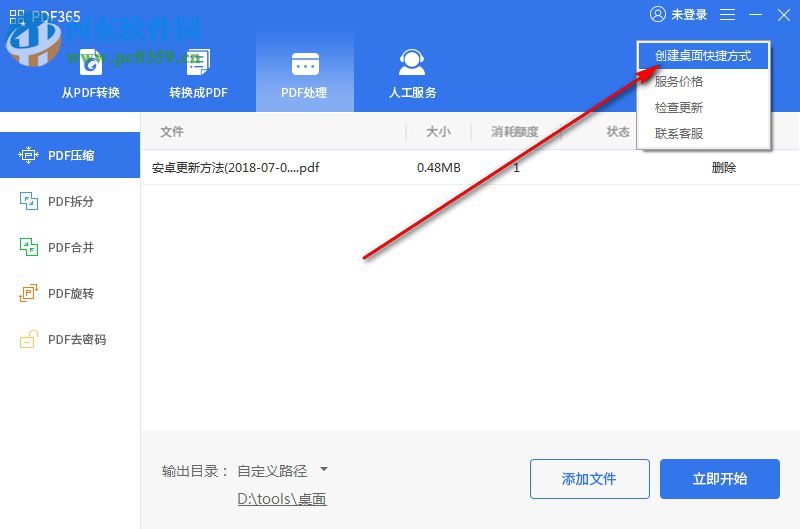The height and width of the screenshot is (529, 800).
Task: Click the 消耗额度 column header
Action: 514,132
